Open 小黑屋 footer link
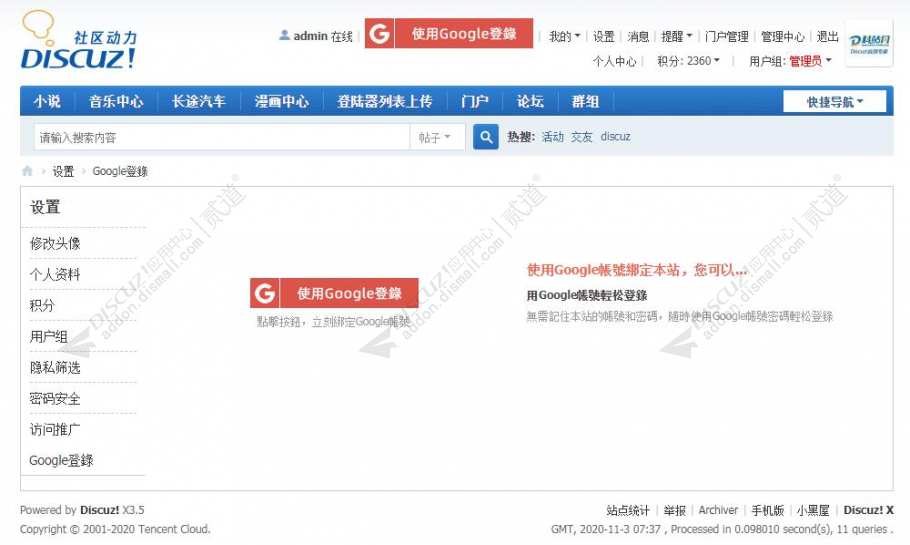This screenshot has width=910, height=545. pyautogui.click(x=812, y=510)
